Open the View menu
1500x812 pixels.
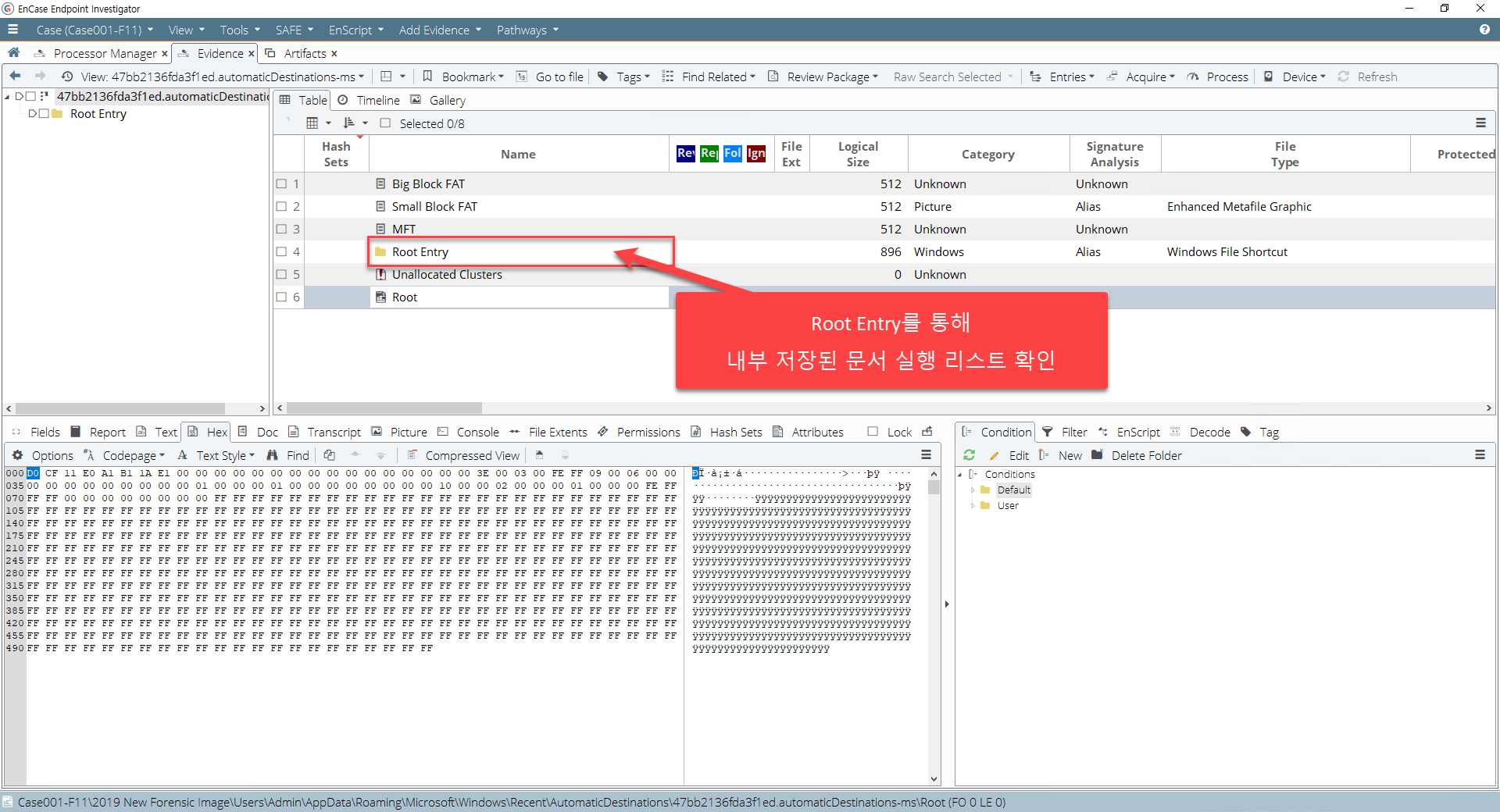pos(186,30)
